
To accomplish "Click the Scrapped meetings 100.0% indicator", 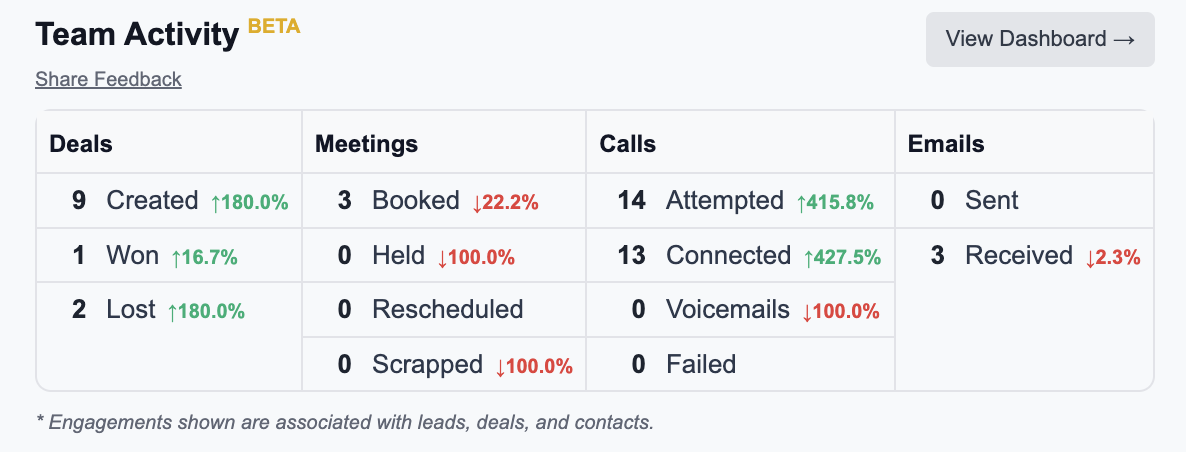I will tap(534, 365).
